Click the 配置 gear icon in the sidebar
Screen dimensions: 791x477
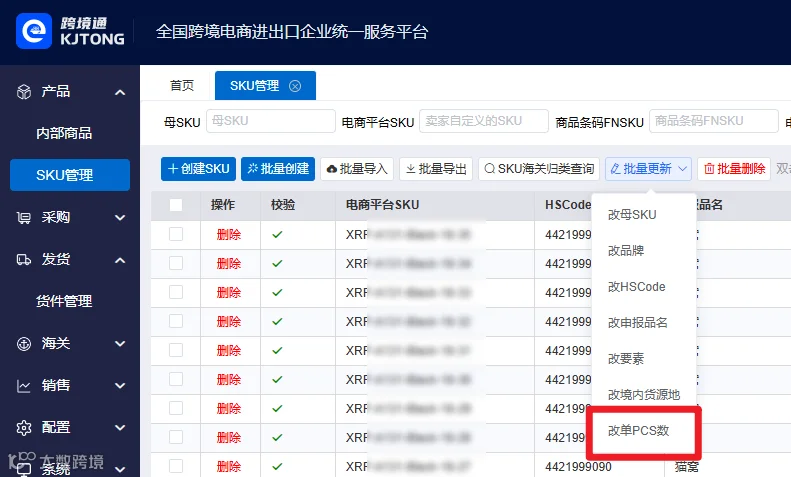point(24,428)
